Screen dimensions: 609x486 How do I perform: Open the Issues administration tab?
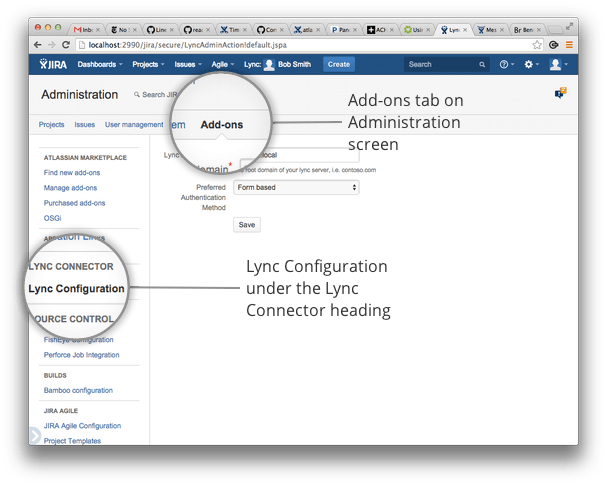(x=85, y=125)
